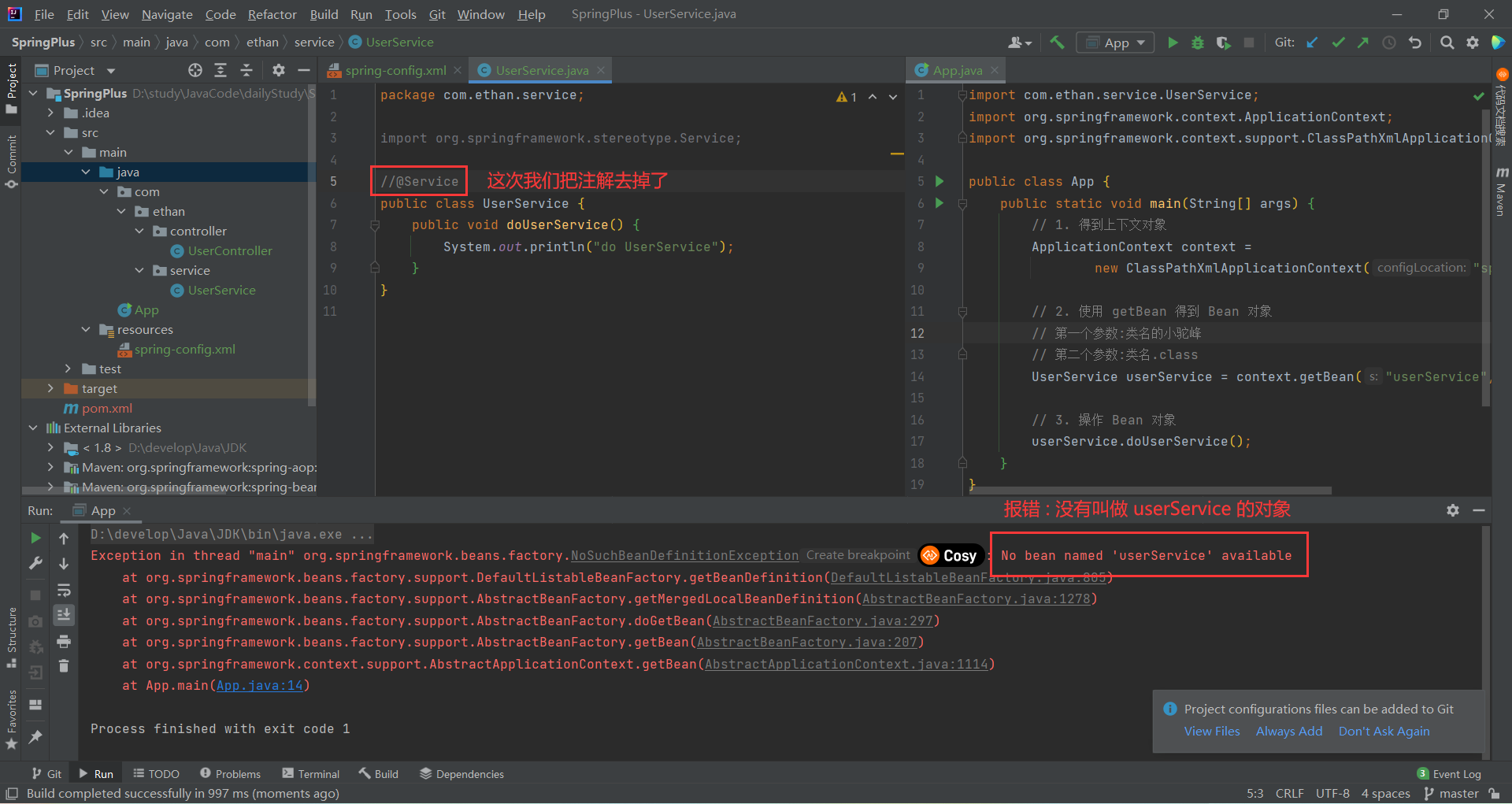The height and width of the screenshot is (804, 1512).
Task: Open Run panel settings gear
Action: (x=1453, y=510)
